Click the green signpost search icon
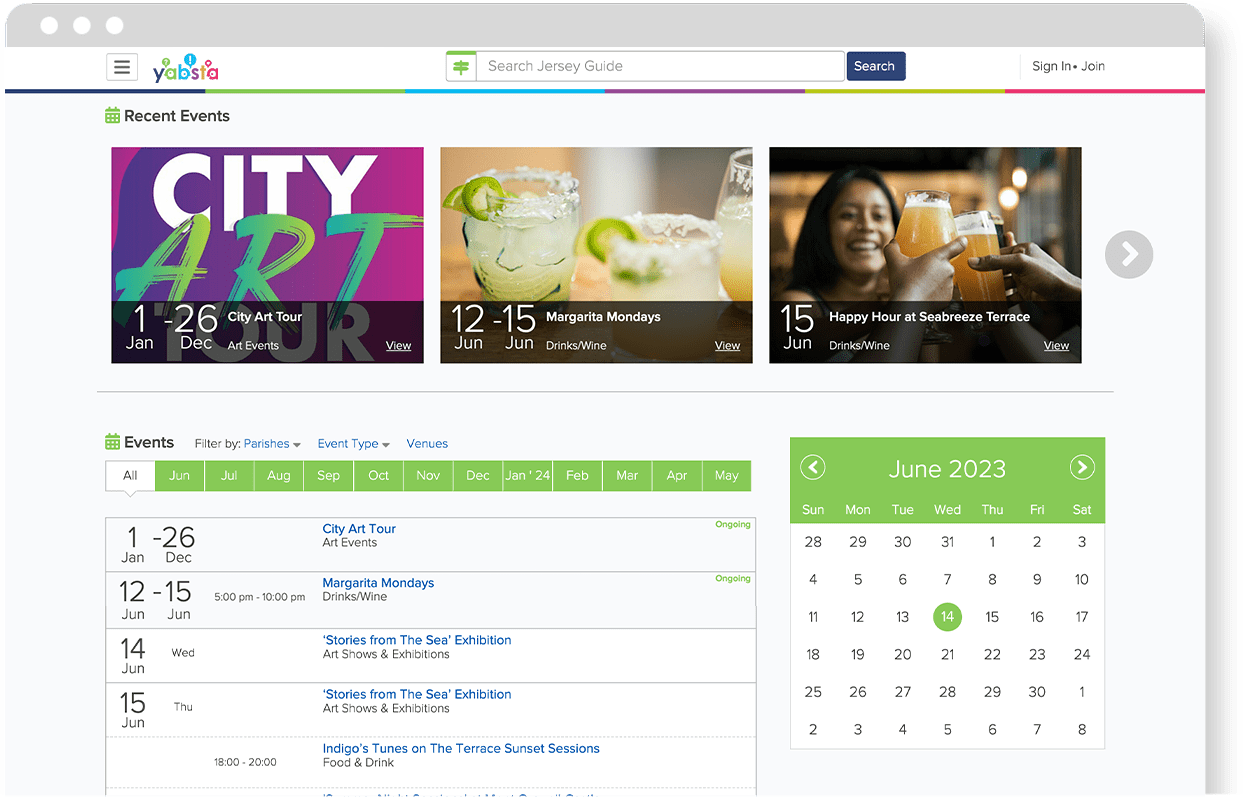Screen dimensions: 1243x797 point(461,67)
